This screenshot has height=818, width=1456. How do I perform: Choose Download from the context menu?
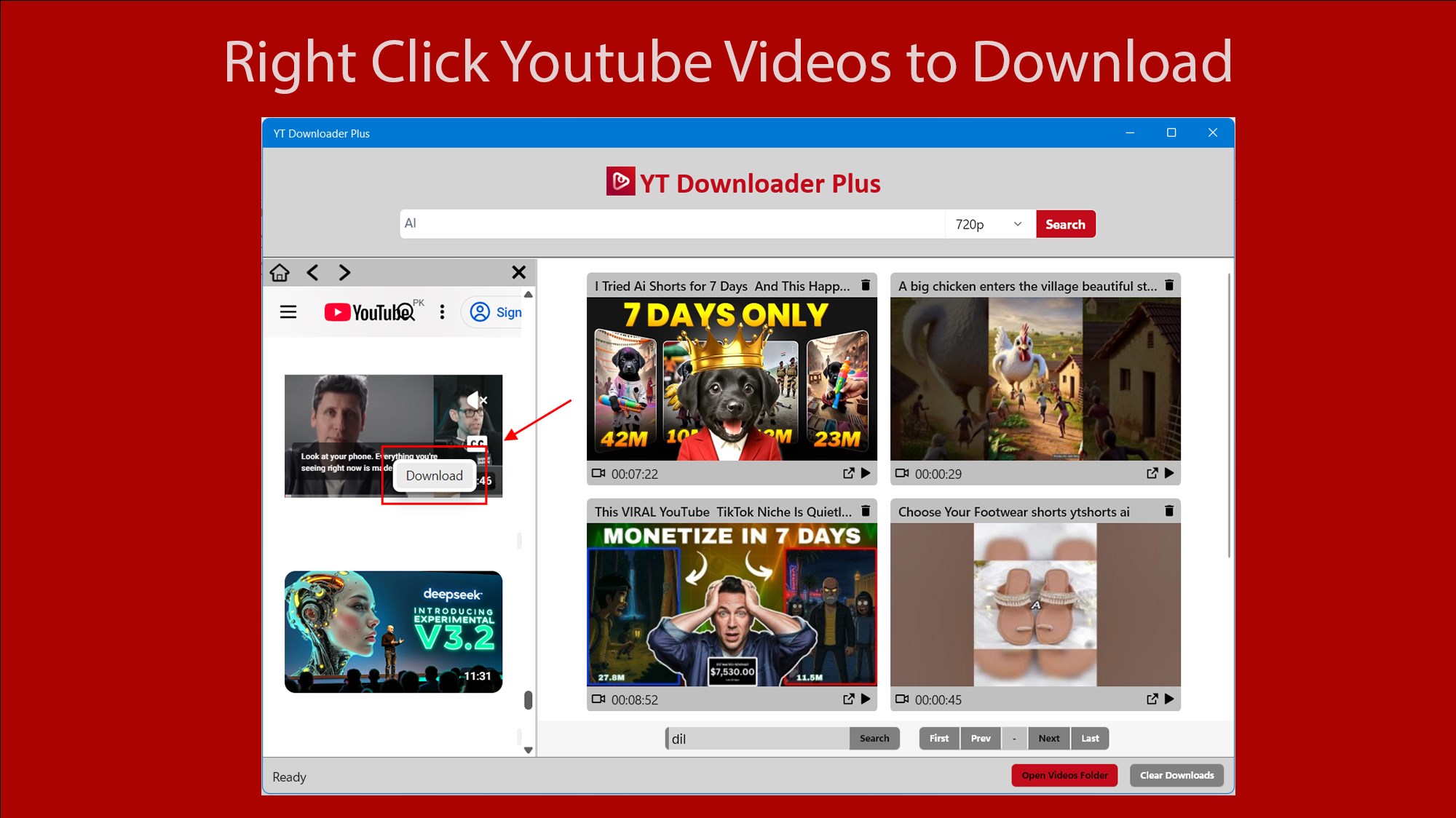435,476
